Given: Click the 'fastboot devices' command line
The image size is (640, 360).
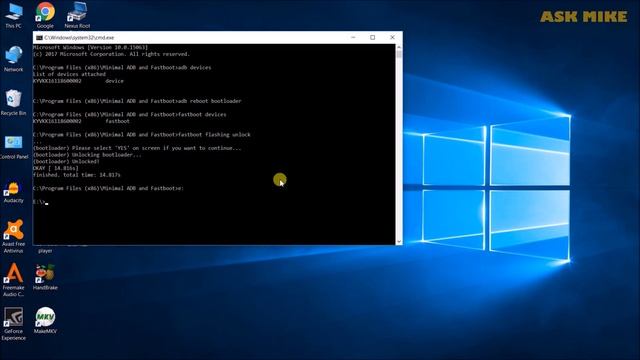Looking at the screenshot, I should pos(129,114).
